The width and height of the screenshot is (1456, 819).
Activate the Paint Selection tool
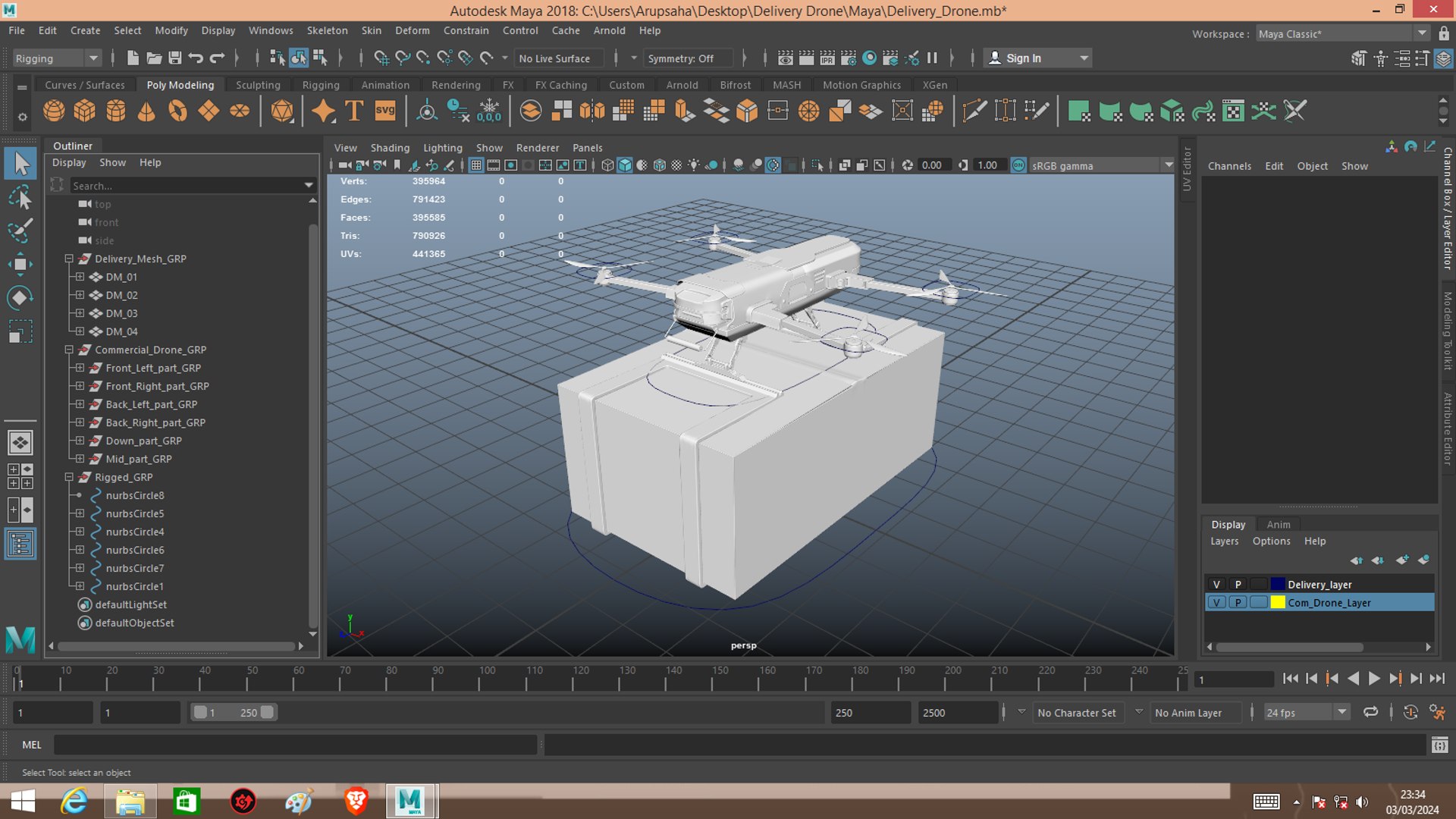(20, 231)
